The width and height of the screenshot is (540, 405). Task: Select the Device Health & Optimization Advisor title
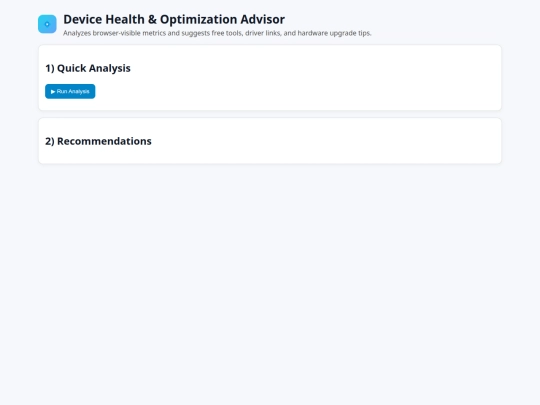tap(174, 19)
